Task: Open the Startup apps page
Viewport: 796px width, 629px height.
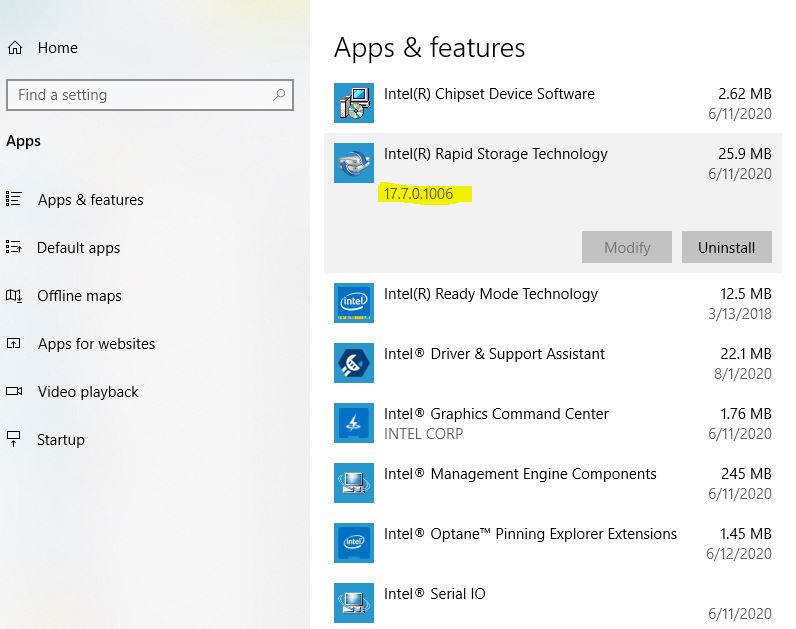Action: 60,440
